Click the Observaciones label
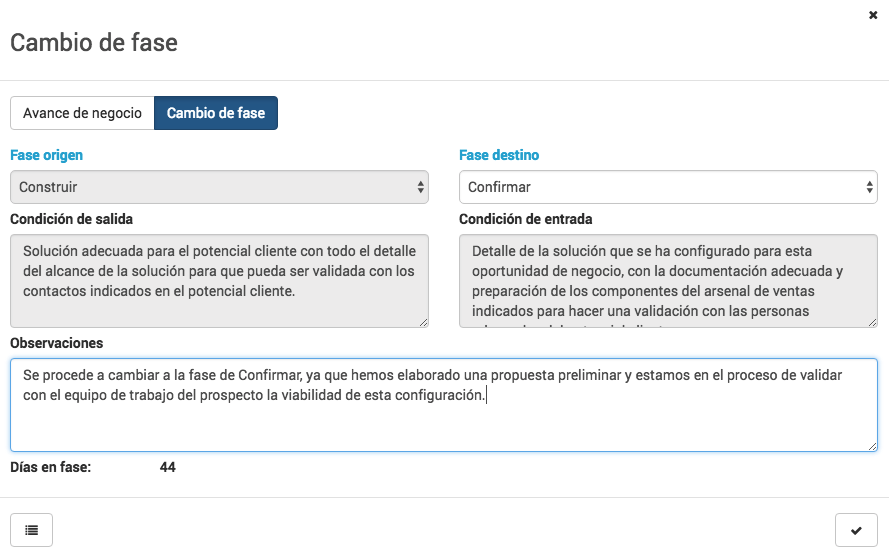 pyautogui.click(x=57, y=343)
